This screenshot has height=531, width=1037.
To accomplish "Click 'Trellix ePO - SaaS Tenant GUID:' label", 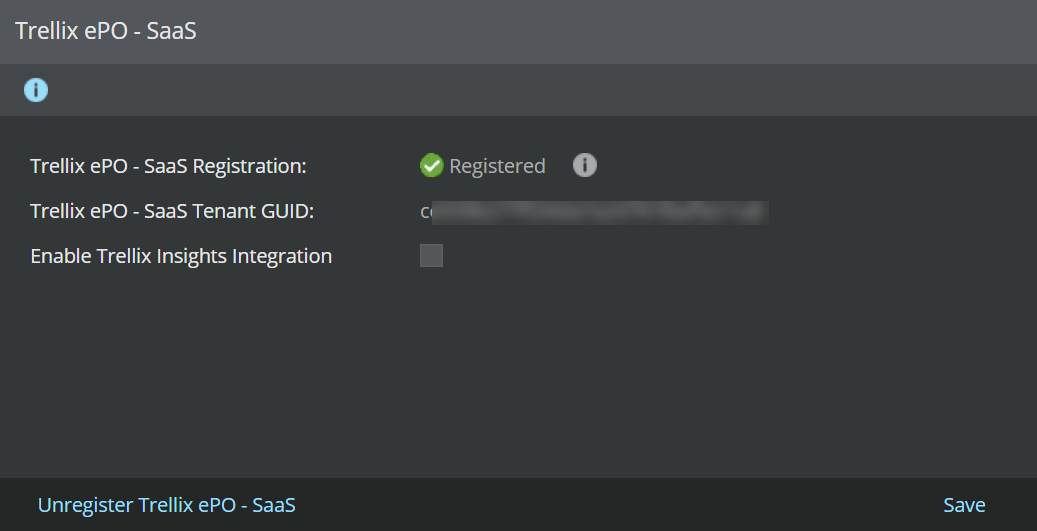I will [172, 211].
